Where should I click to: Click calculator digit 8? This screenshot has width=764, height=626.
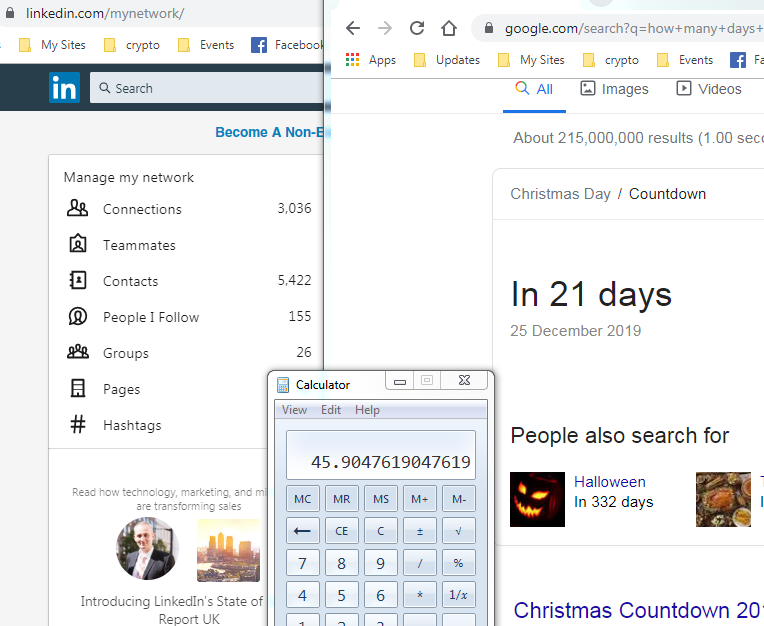tap(342, 563)
